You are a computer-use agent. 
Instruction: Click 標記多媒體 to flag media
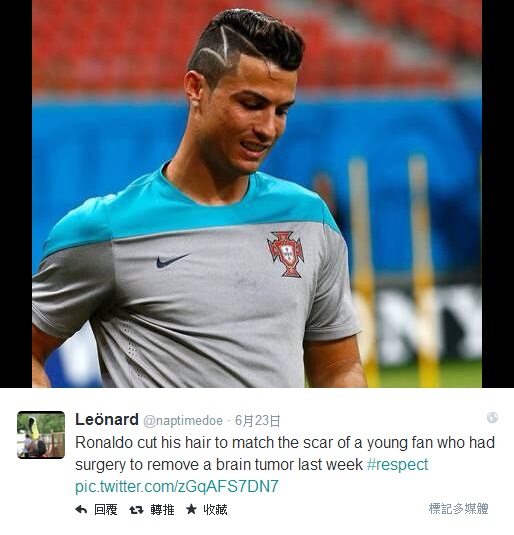click(x=458, y=509)
